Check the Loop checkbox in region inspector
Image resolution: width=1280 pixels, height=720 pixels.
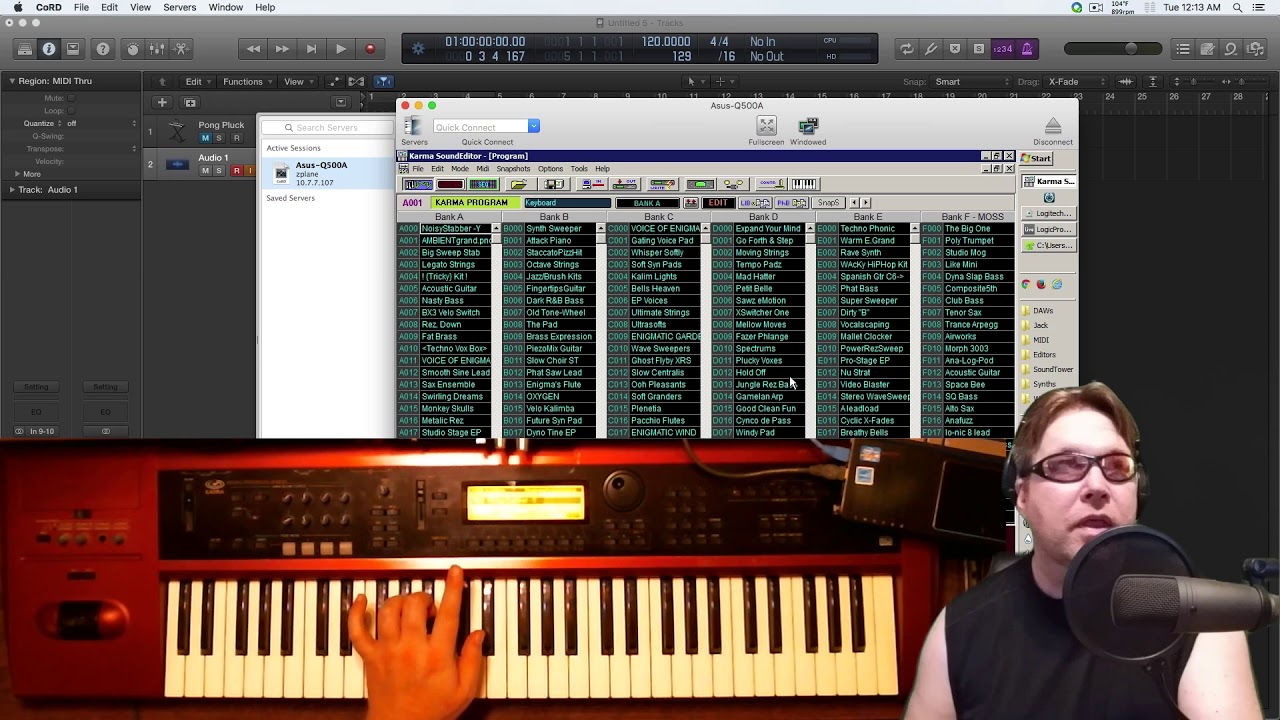72,111
